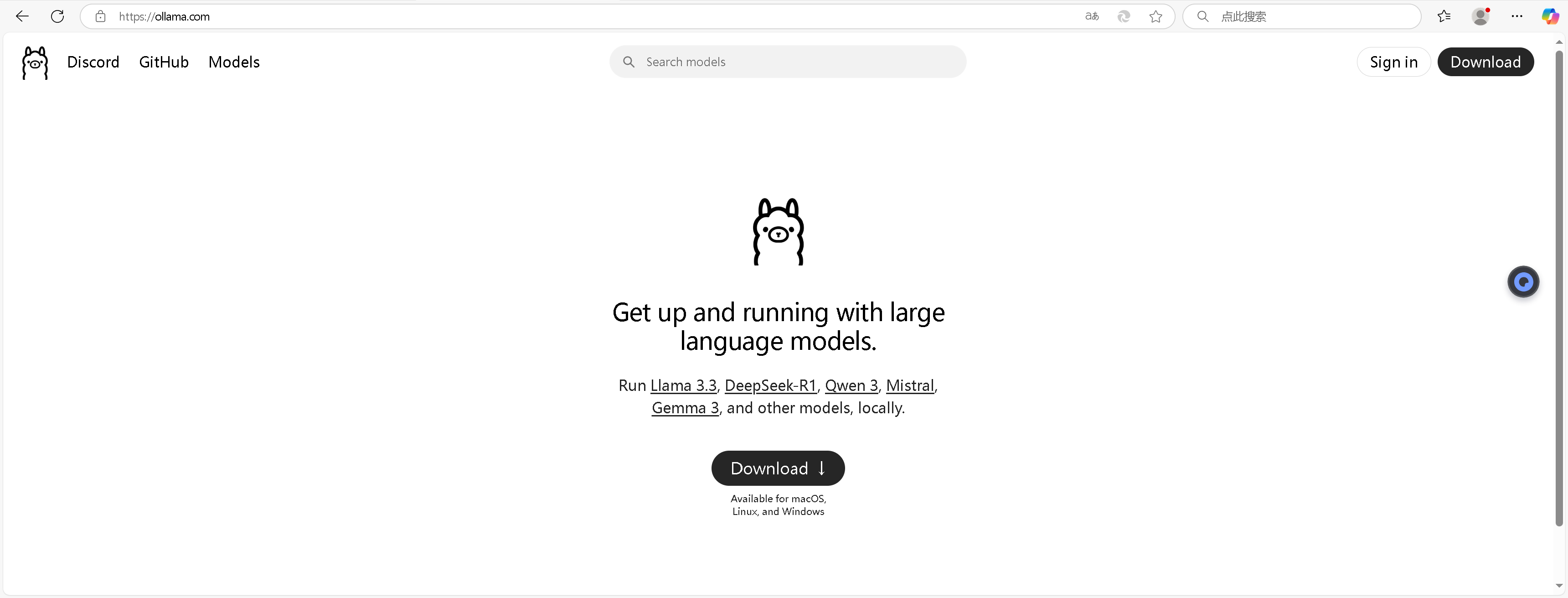Click the GitHub header link
This screenshot has width=1568, height=598.
point(164,62)
